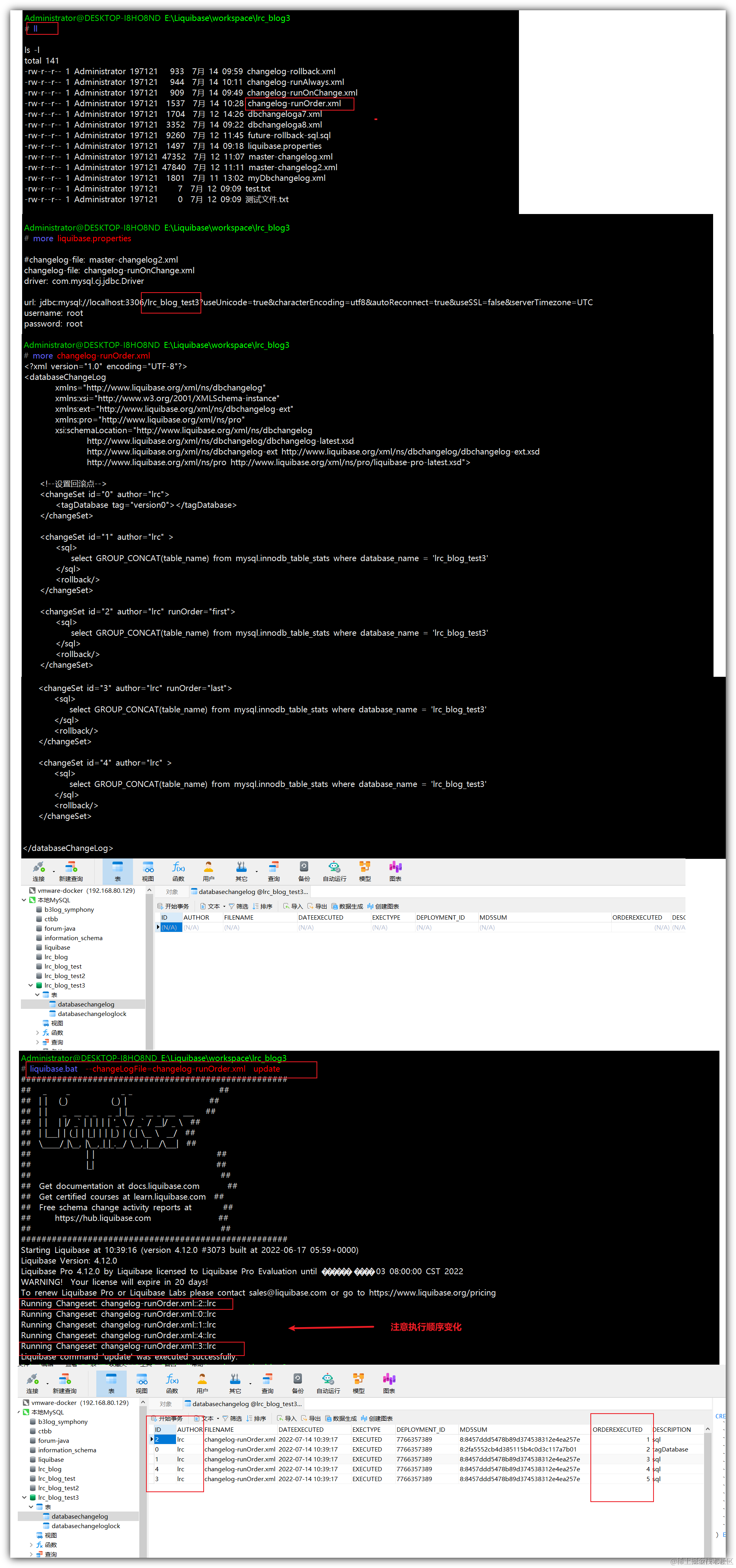Click 开始事务 in upper Navicat window
This screenshot has width=736, height=1568.
click(173, 906)
